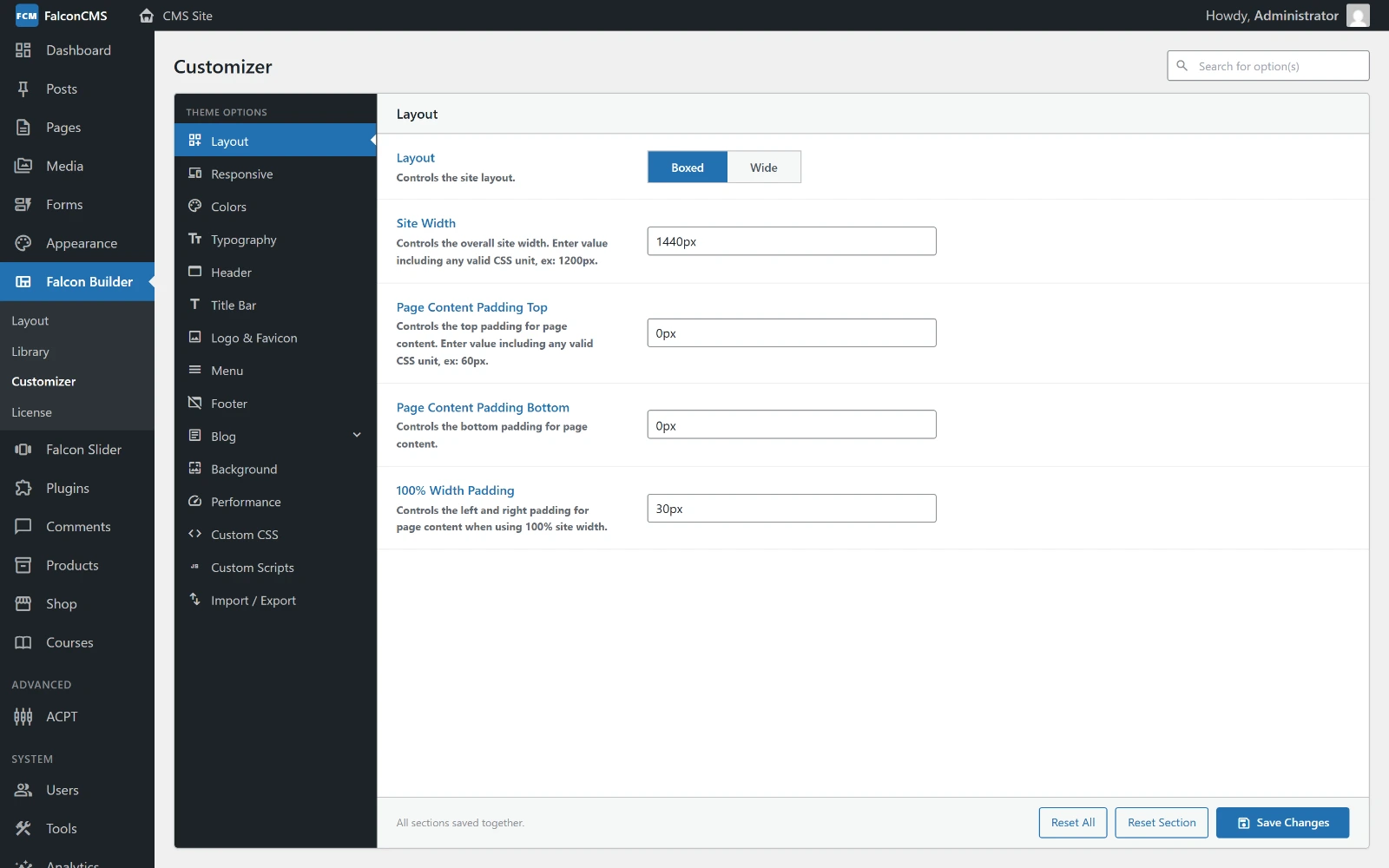Image resolution: width=1389 pixels, height=868 pixels.
Task: Click the Shop storefront icon
Action: [x=23, y=604]
